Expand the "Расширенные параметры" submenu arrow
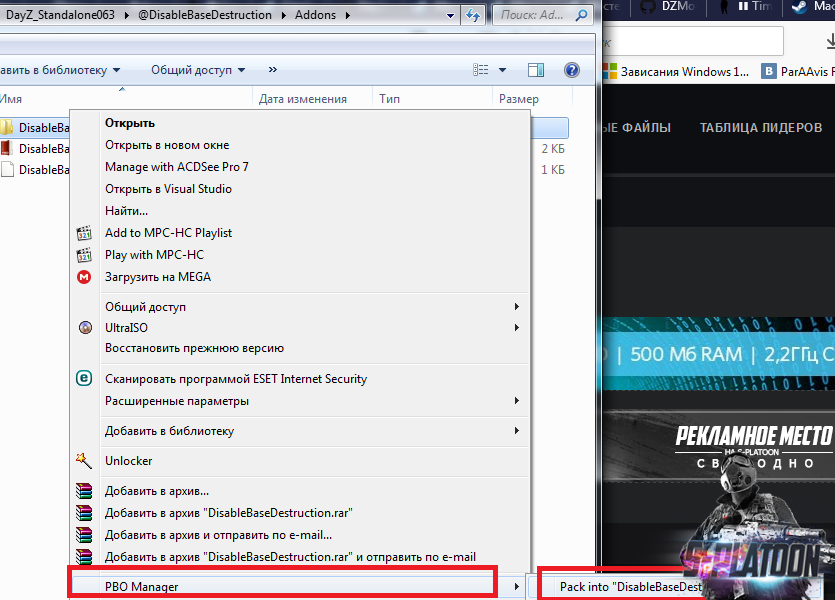The image size is (835, 600). (517, 400)
